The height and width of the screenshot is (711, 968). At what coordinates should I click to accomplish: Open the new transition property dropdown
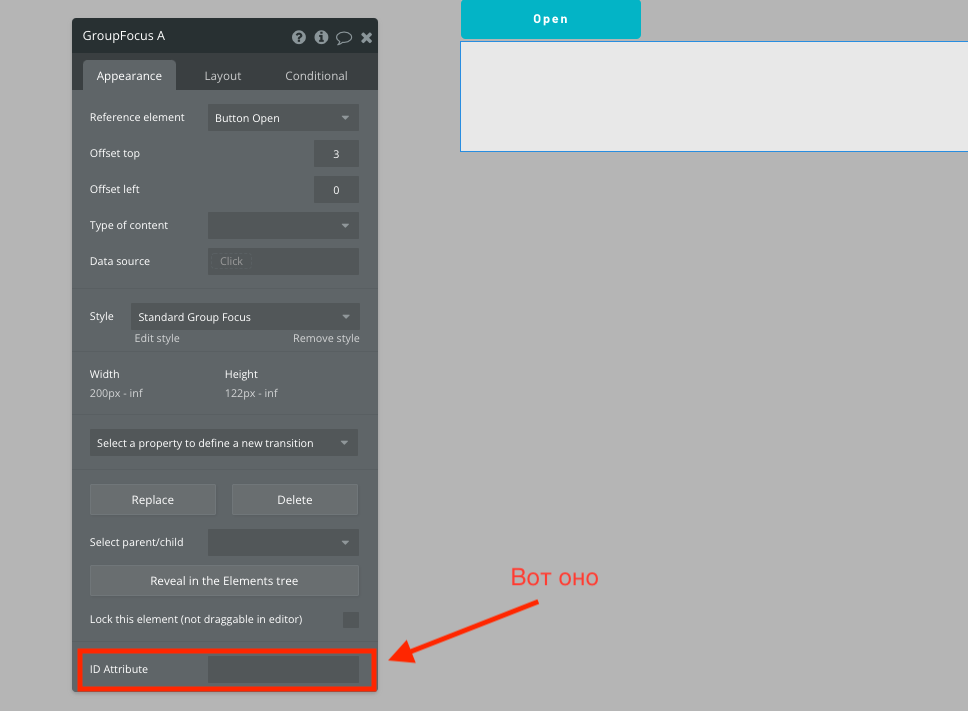224,443
